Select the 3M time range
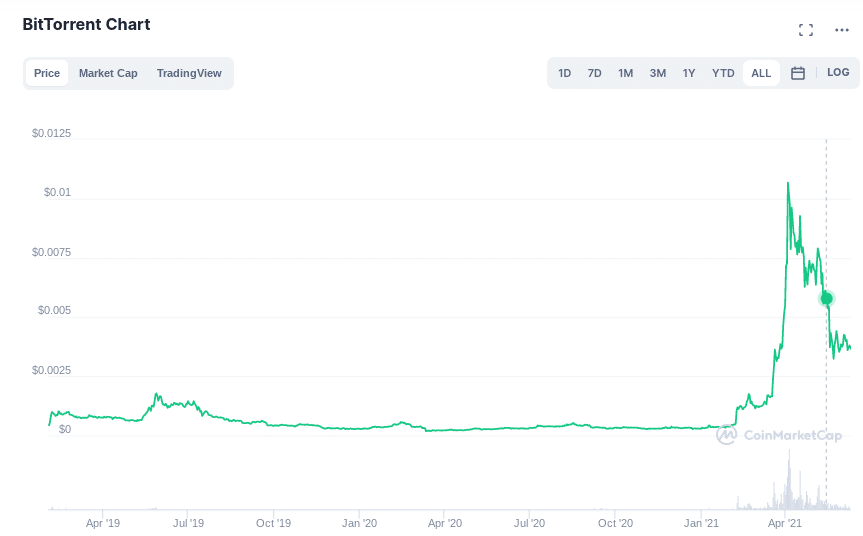 tap(658, 73)
